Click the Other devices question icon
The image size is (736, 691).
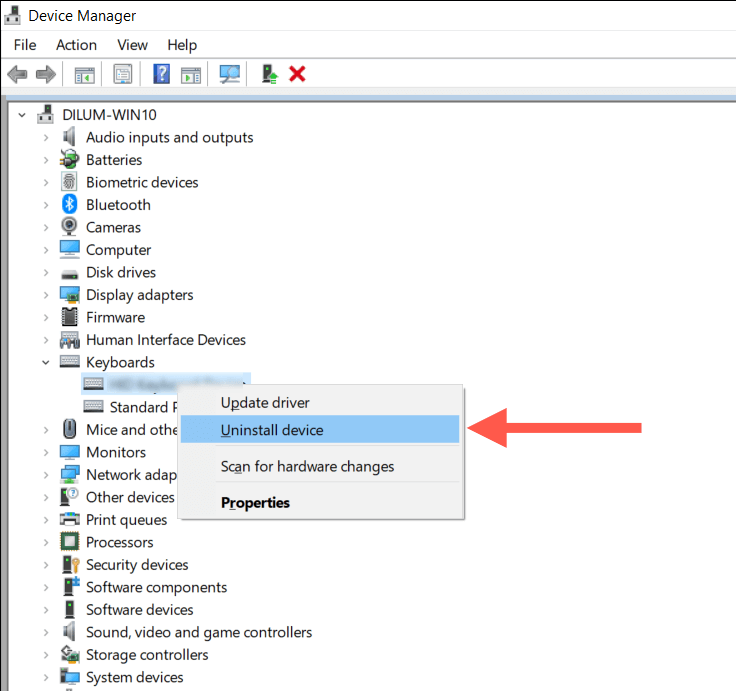click(x=69, y=497)
